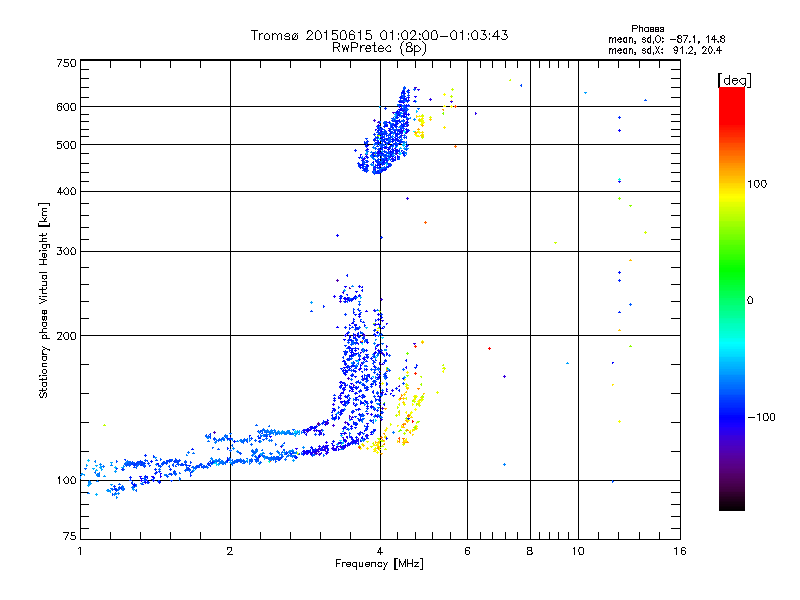This screenshot has height=600, width=800.
Task: Click the x-axis tick label '2'
Action: coord(230,551)
